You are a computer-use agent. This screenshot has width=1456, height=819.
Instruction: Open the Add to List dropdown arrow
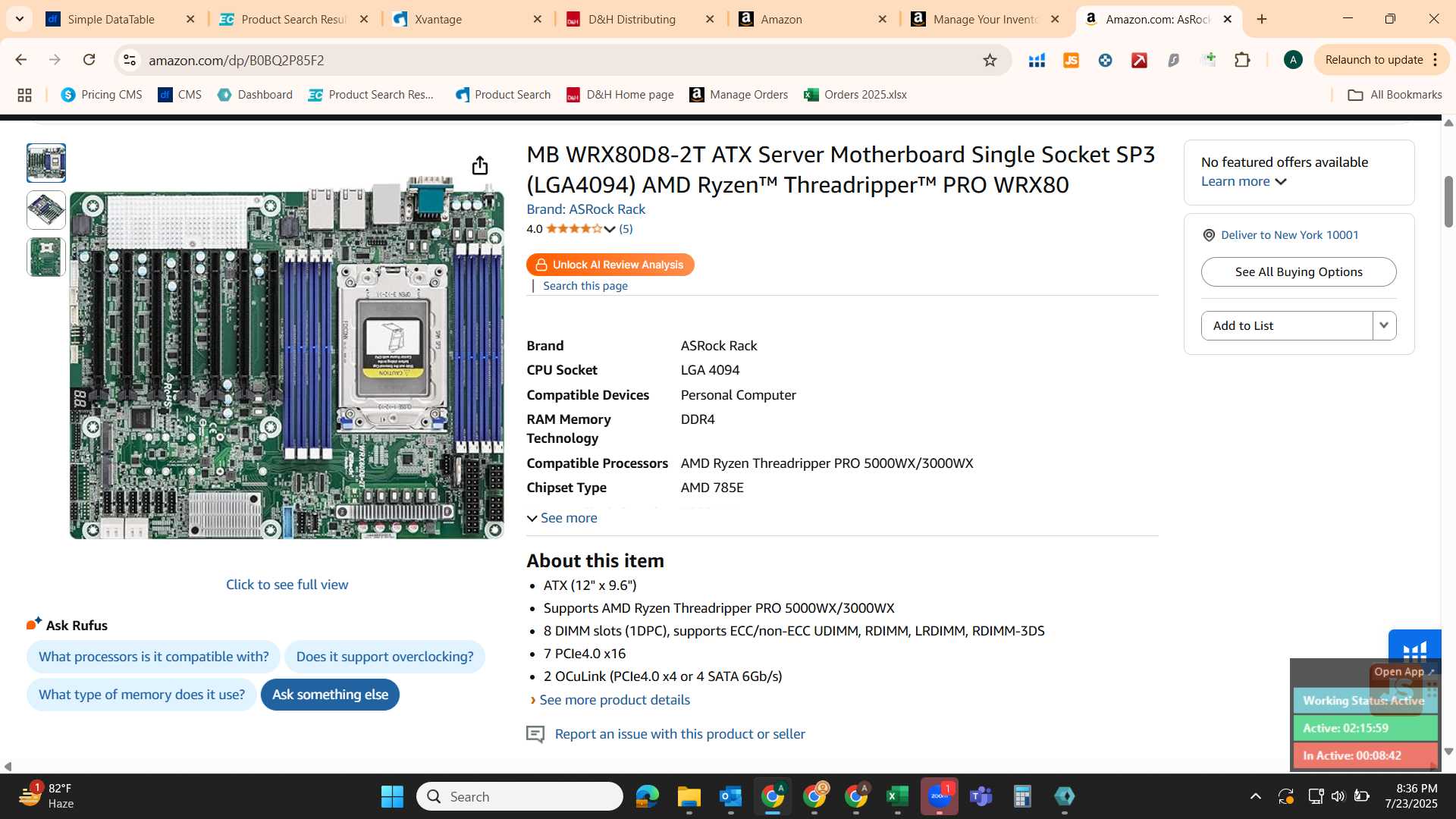coord(1384,325)
